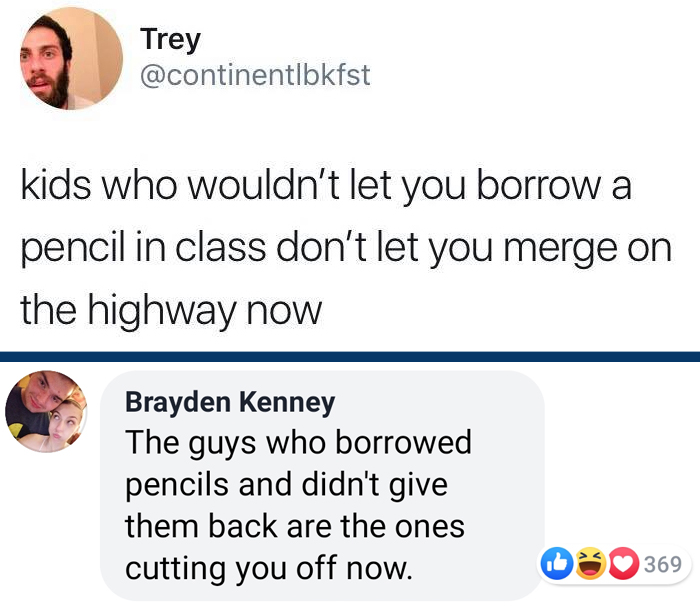
Task: Open the Trey display name
Action: [171, 40]
